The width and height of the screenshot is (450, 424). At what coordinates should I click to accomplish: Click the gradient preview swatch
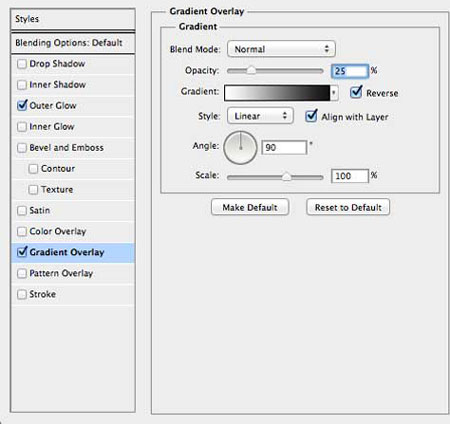point(277,93)
